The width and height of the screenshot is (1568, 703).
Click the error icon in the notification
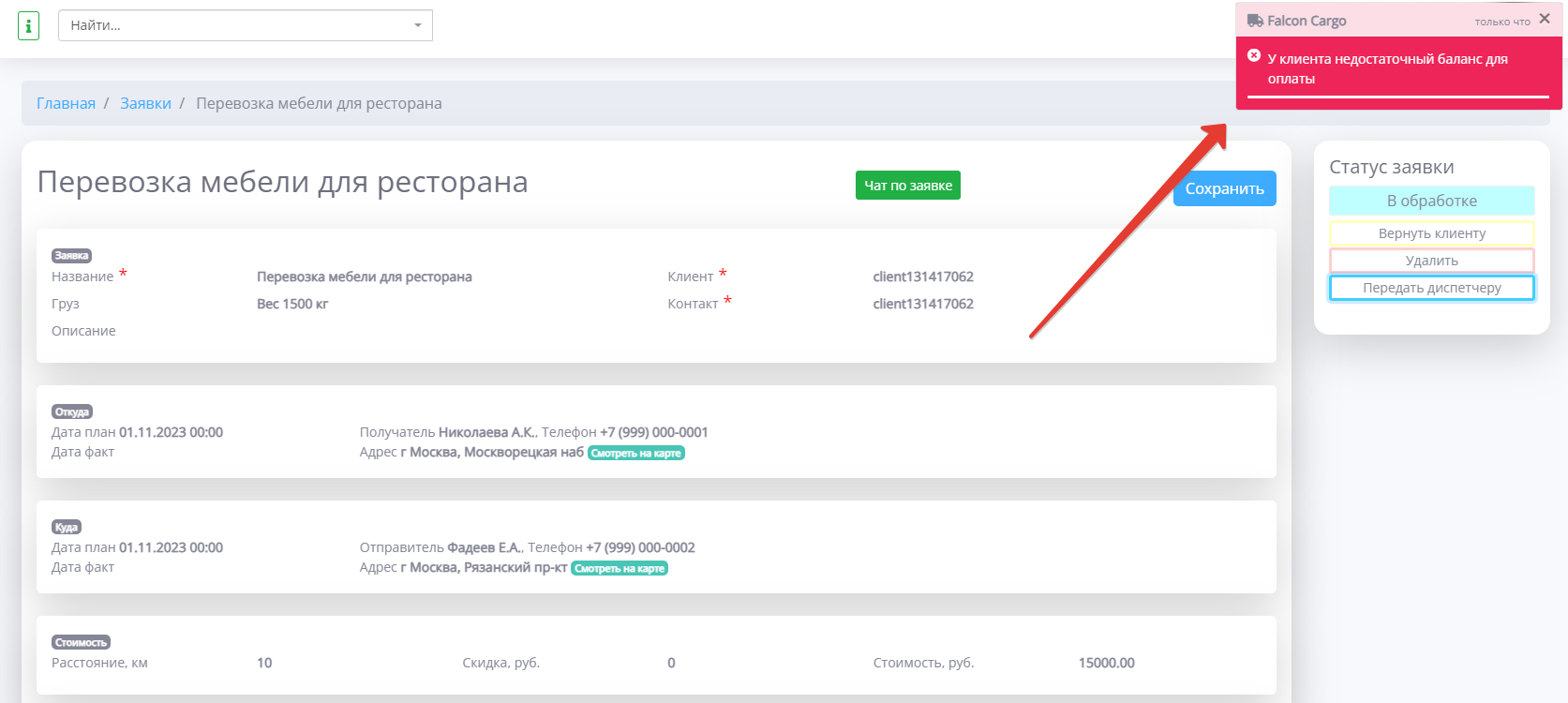1254,56
